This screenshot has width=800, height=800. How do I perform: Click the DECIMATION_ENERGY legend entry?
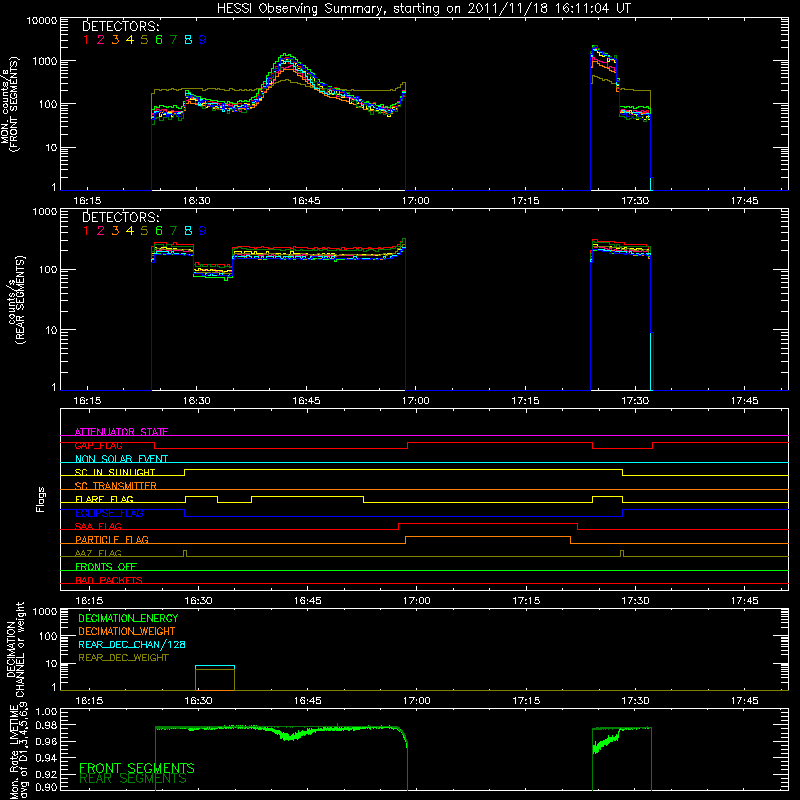pos(128,618)
